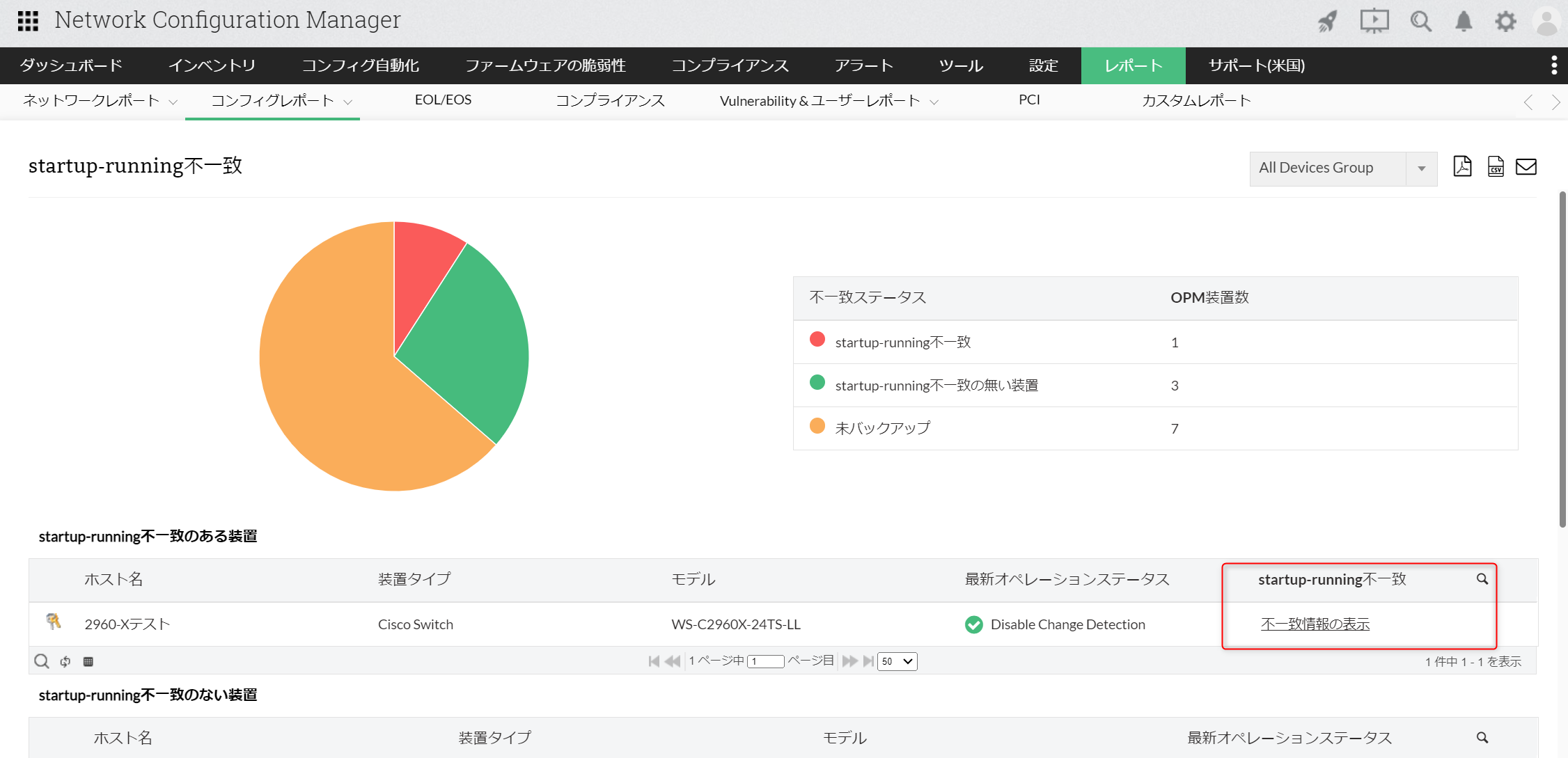Screen dimensions: 1568x758
Task: Open All Devices Group dropdown
Action: coord(1342,168)
